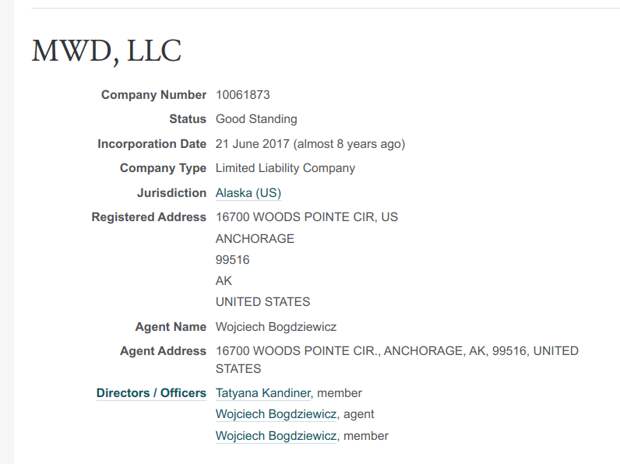Viewport: 620px width, 464px height.
Task: Open Tatyana Kandiner's member profile link
Action: pos(263,393)
